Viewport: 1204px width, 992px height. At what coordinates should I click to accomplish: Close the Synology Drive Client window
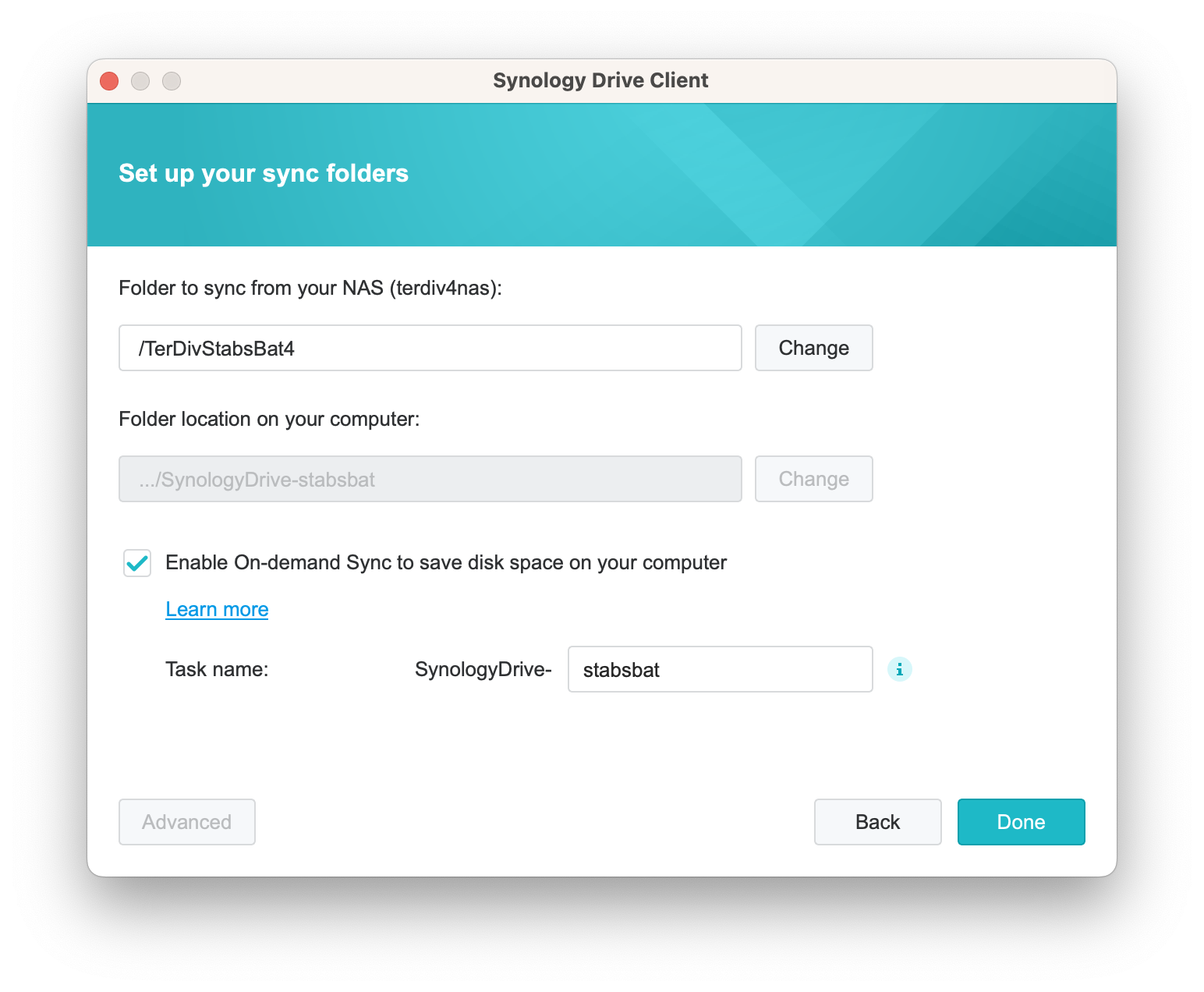tap(109, 81)
